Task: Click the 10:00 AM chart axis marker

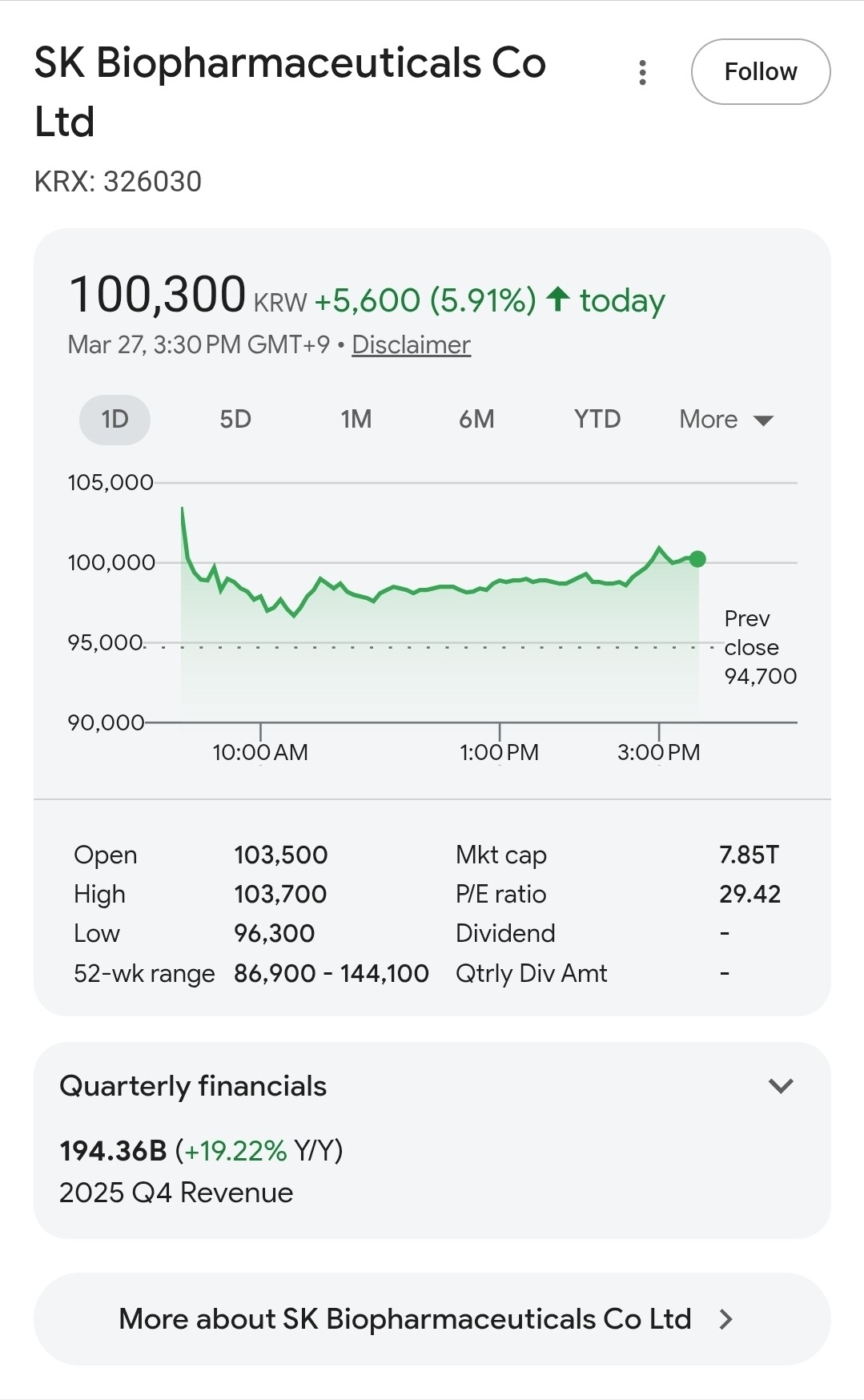Action: [260, 751]
